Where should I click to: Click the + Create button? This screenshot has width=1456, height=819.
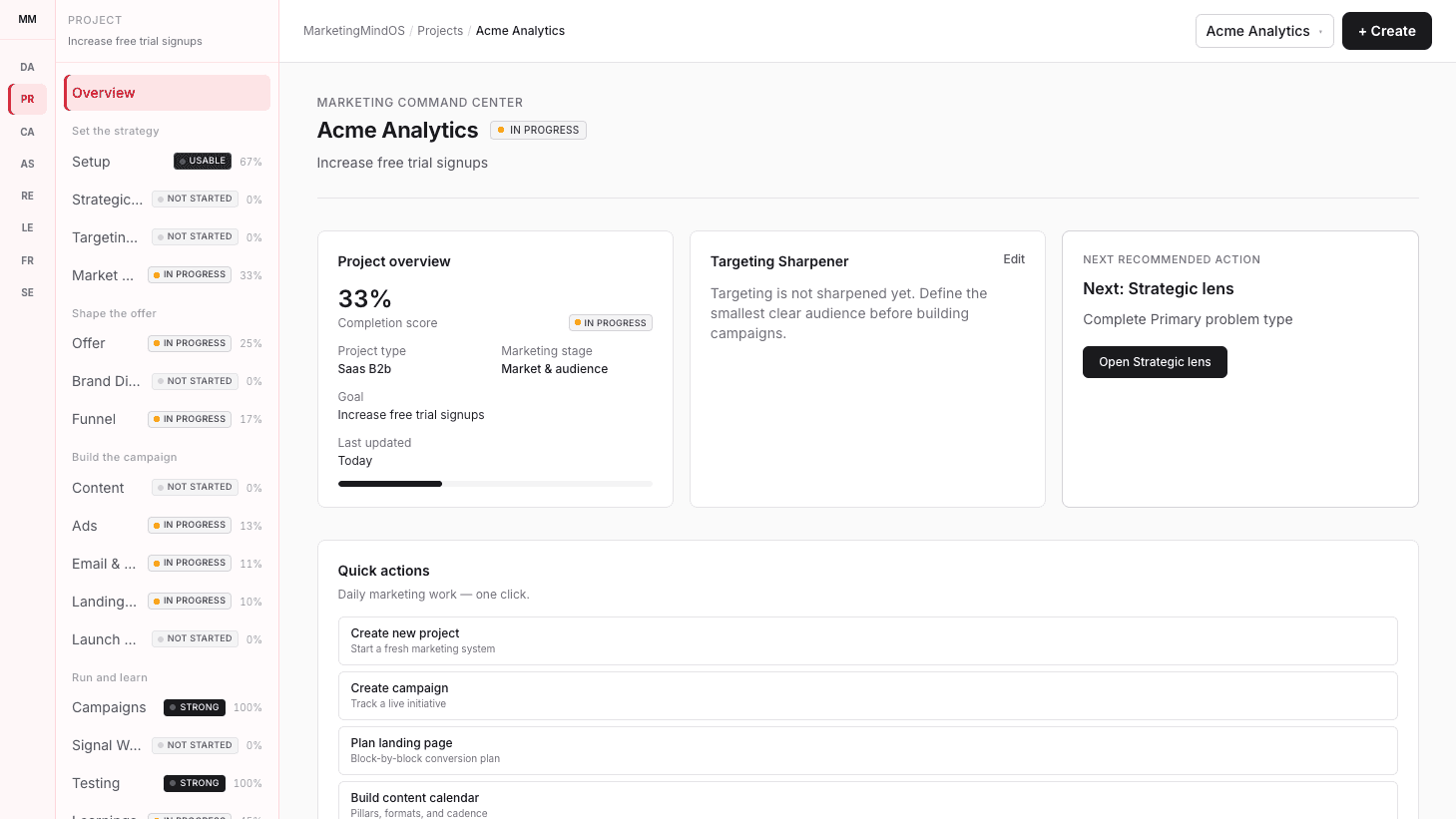(1387, 31)
